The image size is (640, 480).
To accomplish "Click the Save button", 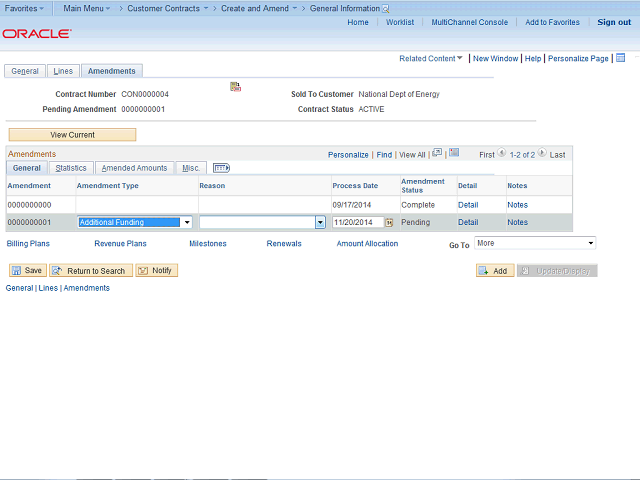I will point(28,270).
